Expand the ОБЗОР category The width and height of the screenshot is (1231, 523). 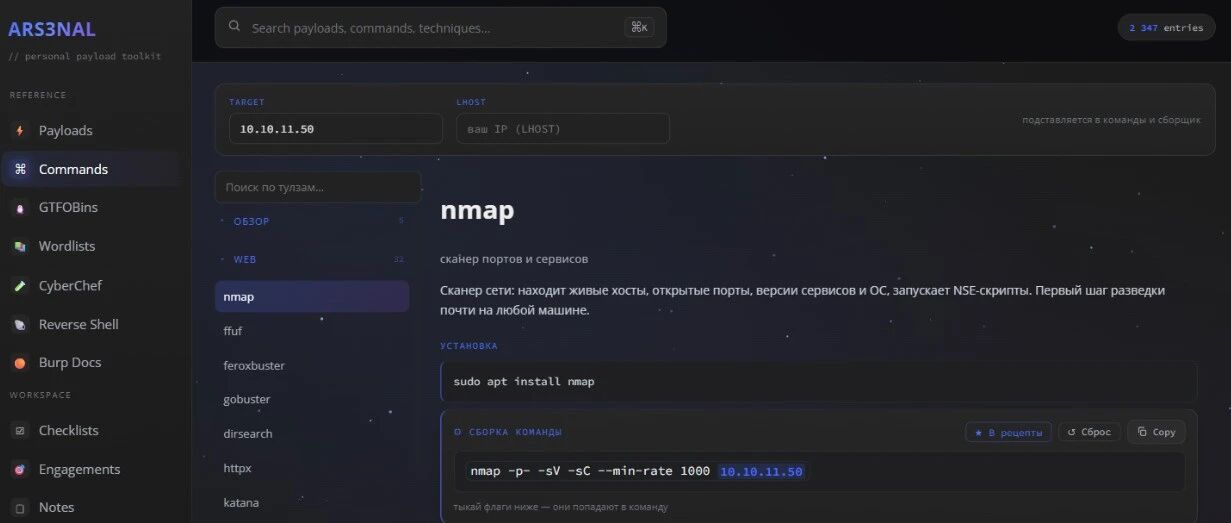click(x=312, y=221)
